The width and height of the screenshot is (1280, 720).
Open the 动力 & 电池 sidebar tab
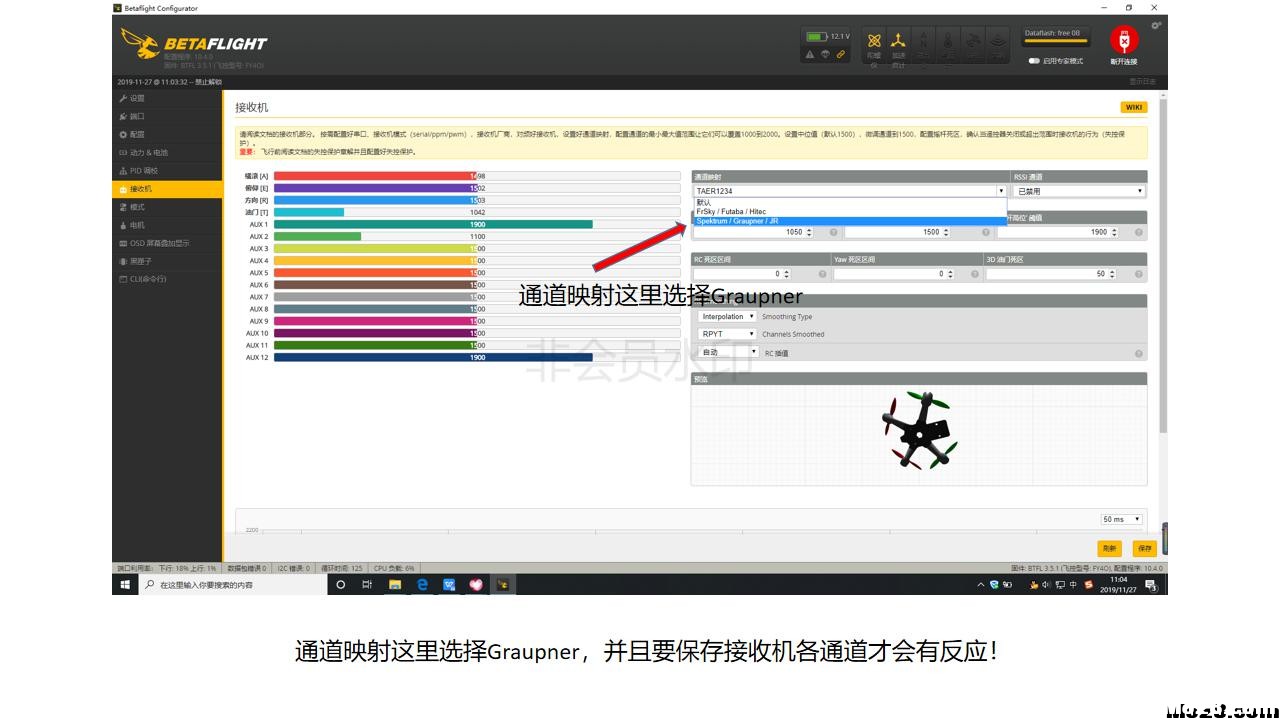[x=167, y=152]
